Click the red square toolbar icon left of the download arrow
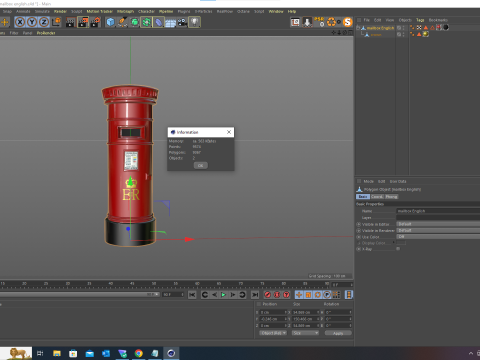This screenshot has width=480, height=360. click(x=295, y=22)
